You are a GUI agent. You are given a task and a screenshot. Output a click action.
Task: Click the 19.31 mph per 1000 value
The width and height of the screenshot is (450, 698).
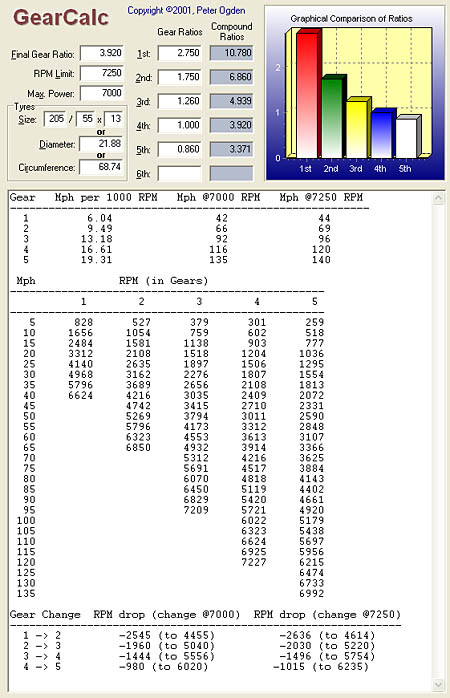(96, 260)
